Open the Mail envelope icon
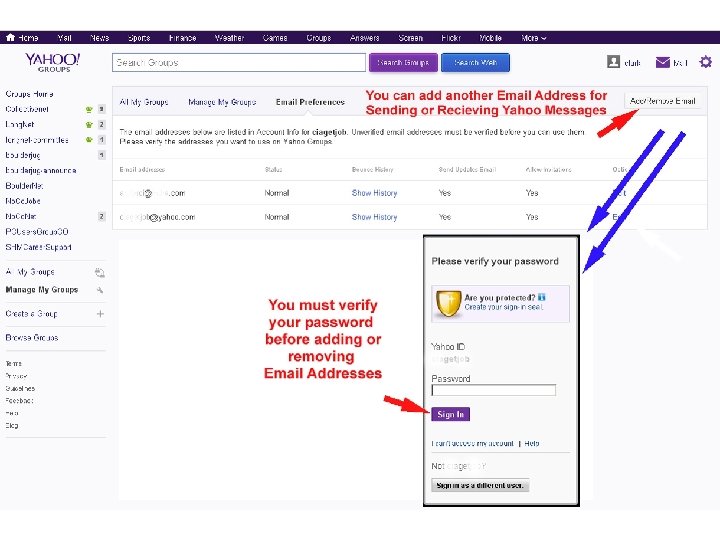720x540 pixels. click(662, 62)
